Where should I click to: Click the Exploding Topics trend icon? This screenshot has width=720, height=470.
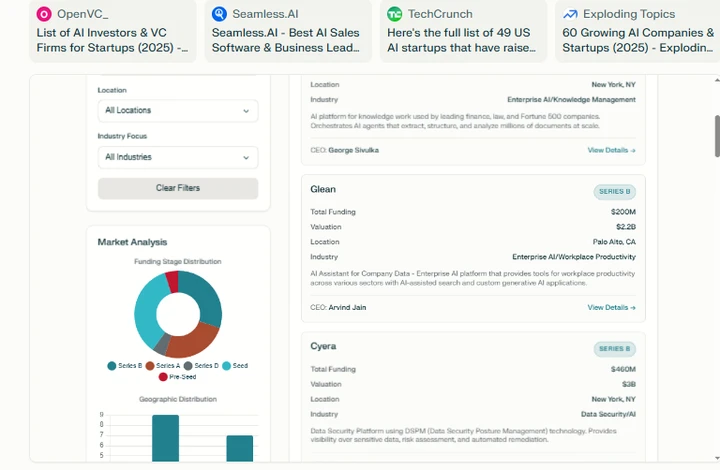pos(570,14)
